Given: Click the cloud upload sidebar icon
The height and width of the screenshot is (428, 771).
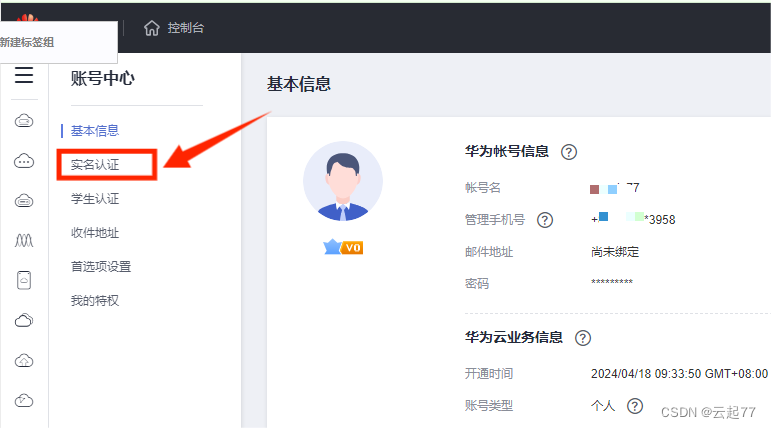Looking at the screenshot, I should tap(24, 361).
